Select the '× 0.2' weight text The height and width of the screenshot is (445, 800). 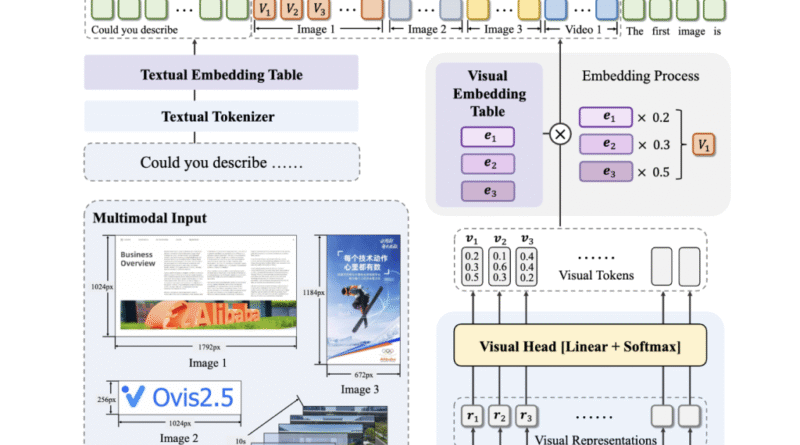[654, 117]
